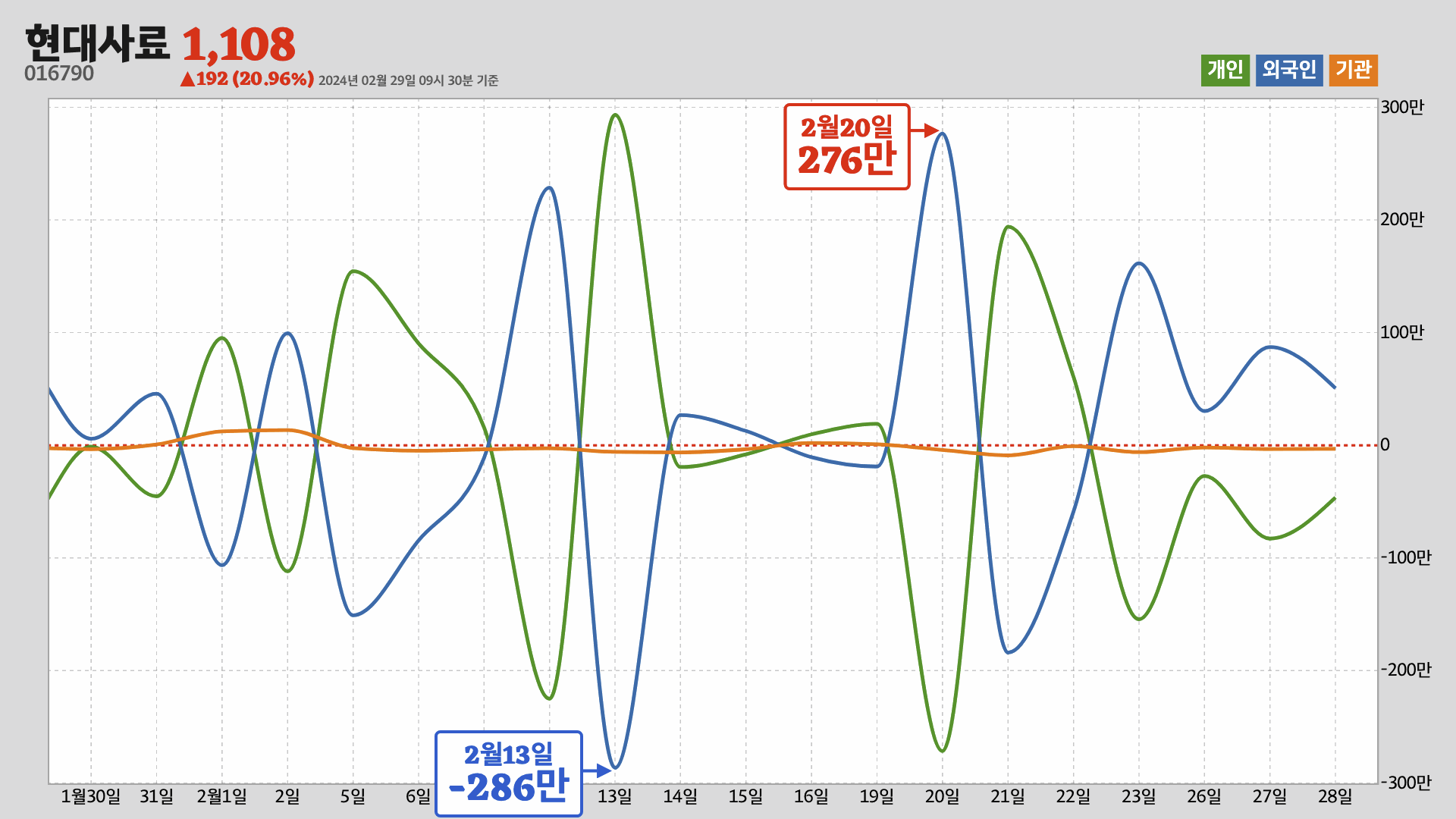Viewport: 1456px width, 819px height.
Task: Click the blue line peak on 23일
Action: tap(1139, 264)
